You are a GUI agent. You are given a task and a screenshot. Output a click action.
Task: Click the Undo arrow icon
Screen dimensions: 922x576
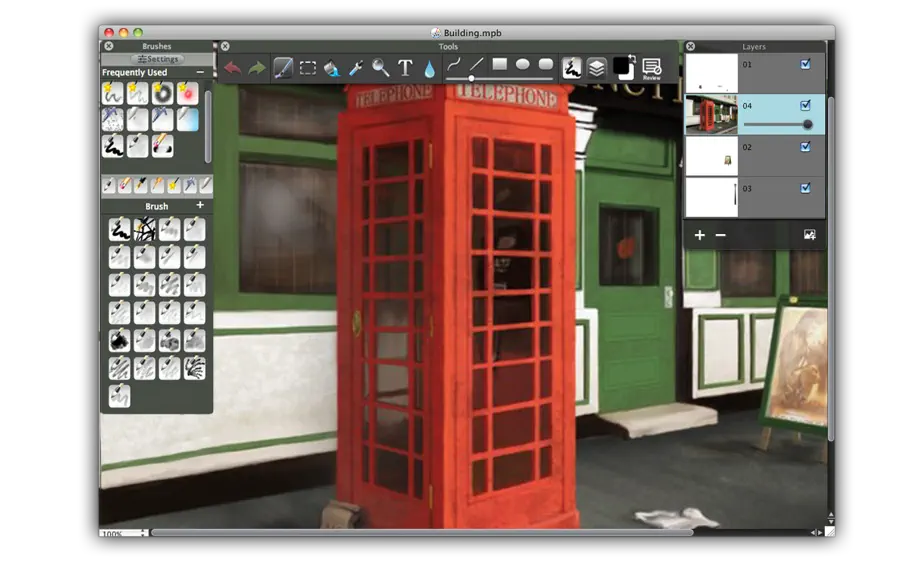tap(233, 68)
